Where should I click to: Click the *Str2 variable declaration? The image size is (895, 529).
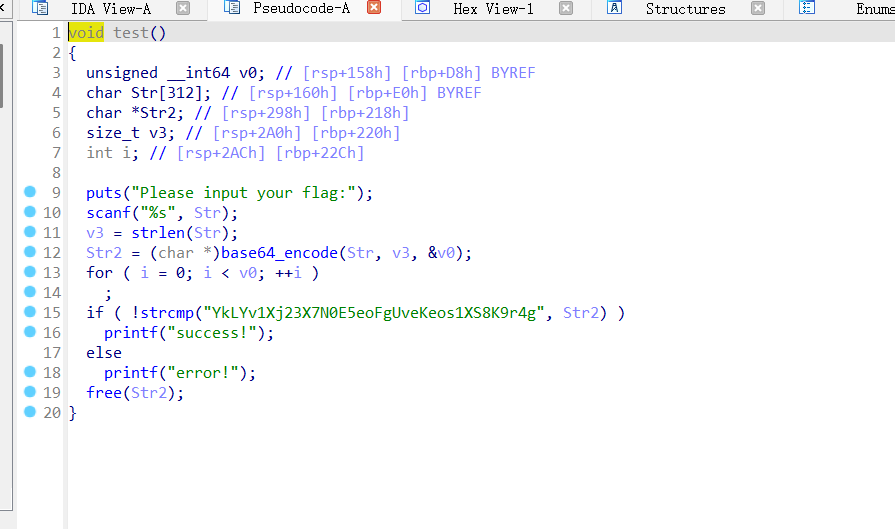(135, 113)
